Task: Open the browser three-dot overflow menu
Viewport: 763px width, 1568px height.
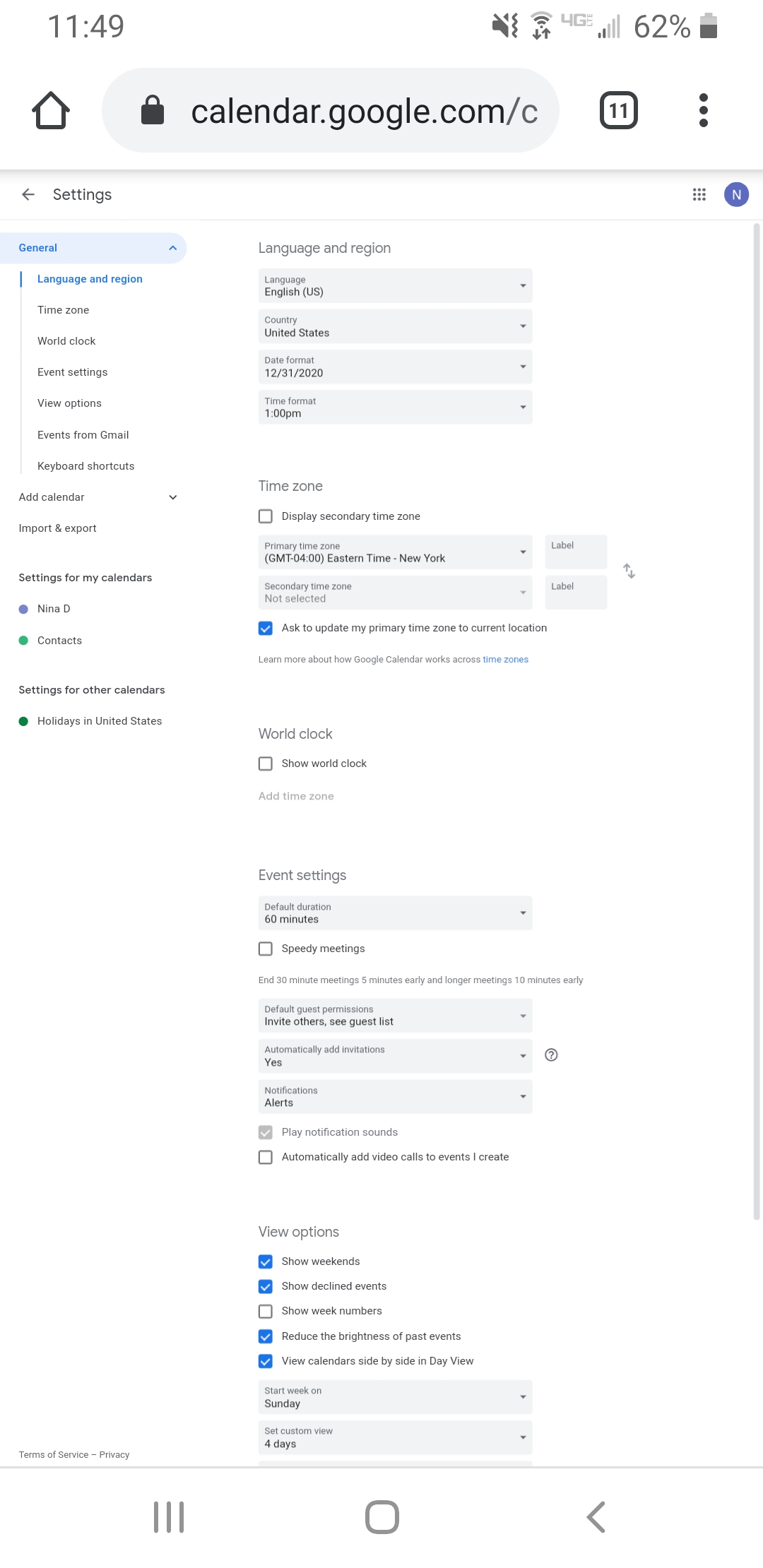Action: pos(703,110)
